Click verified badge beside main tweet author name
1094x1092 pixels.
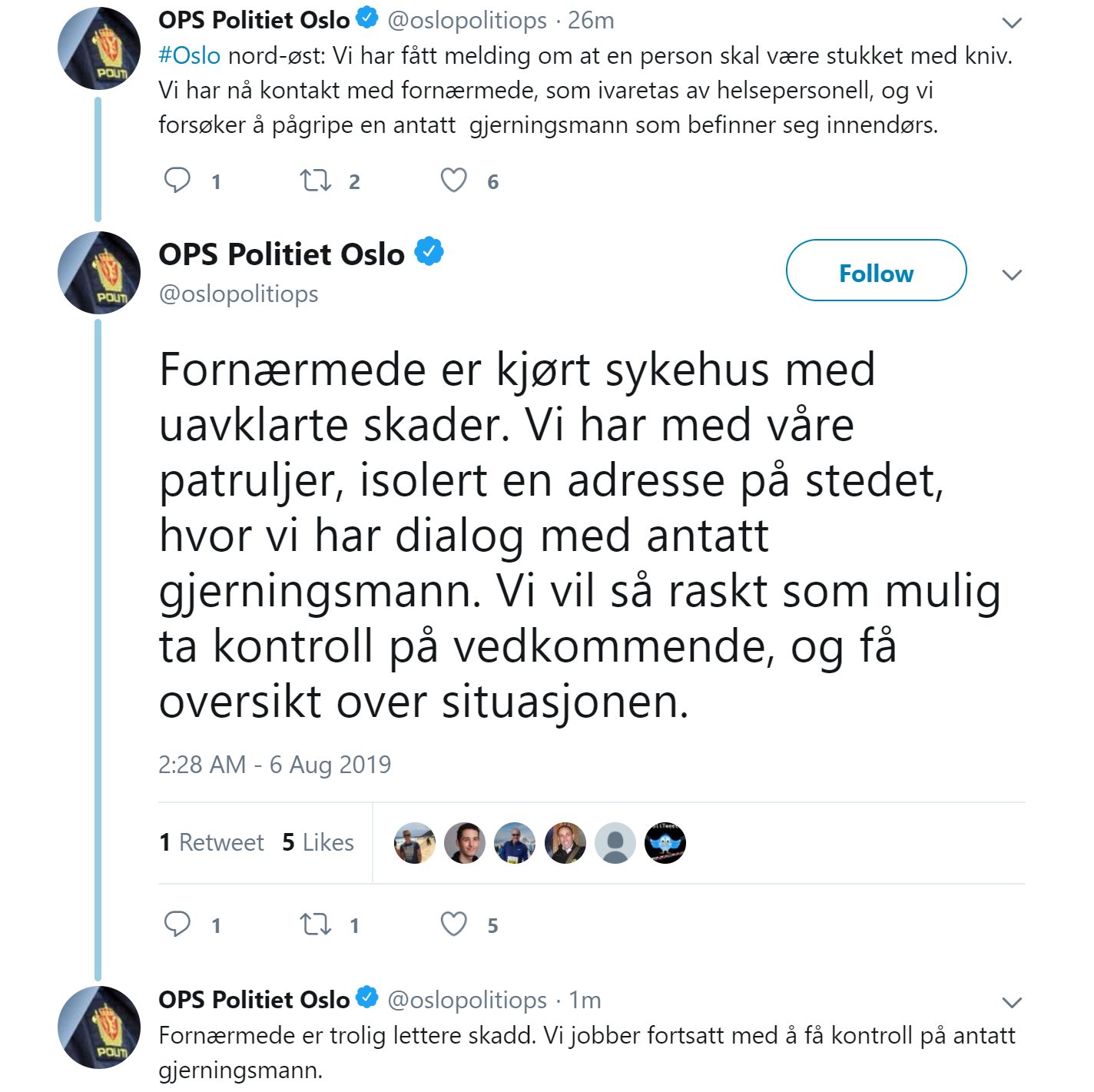point(429,252)
